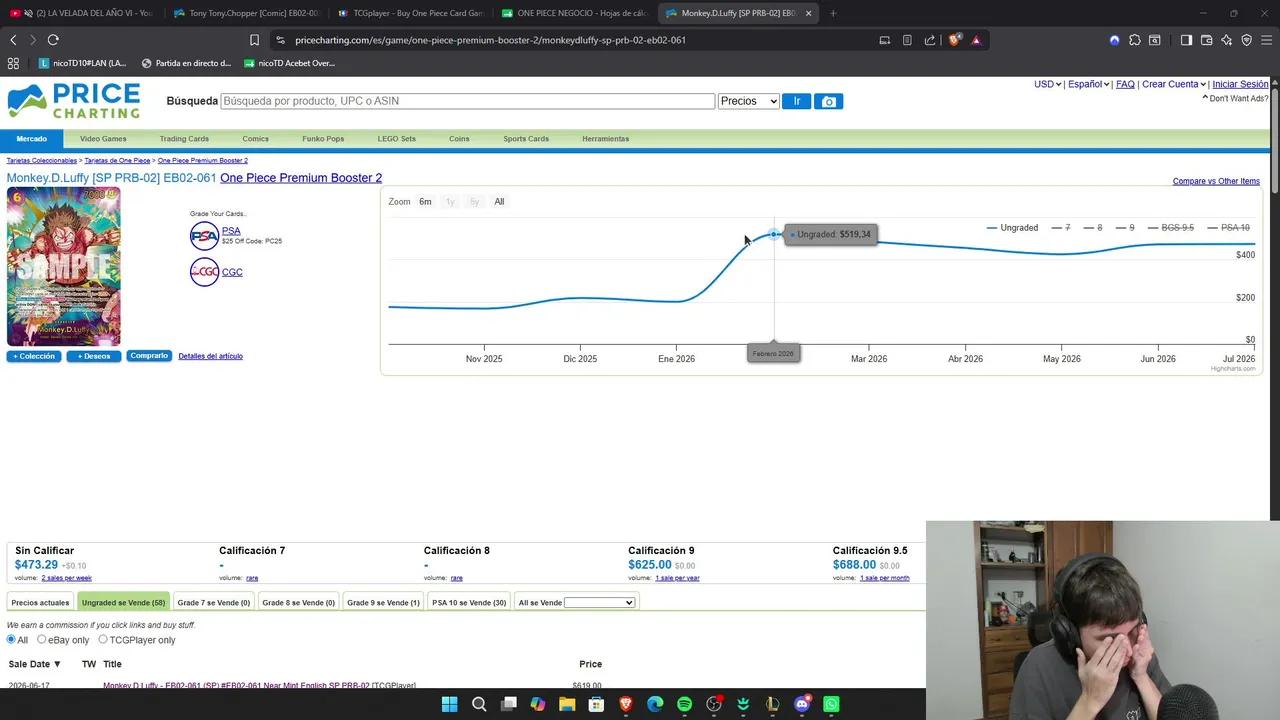Open WhatsApp from taskbar
1280x720 pixels.
click(x=831, y=704)
